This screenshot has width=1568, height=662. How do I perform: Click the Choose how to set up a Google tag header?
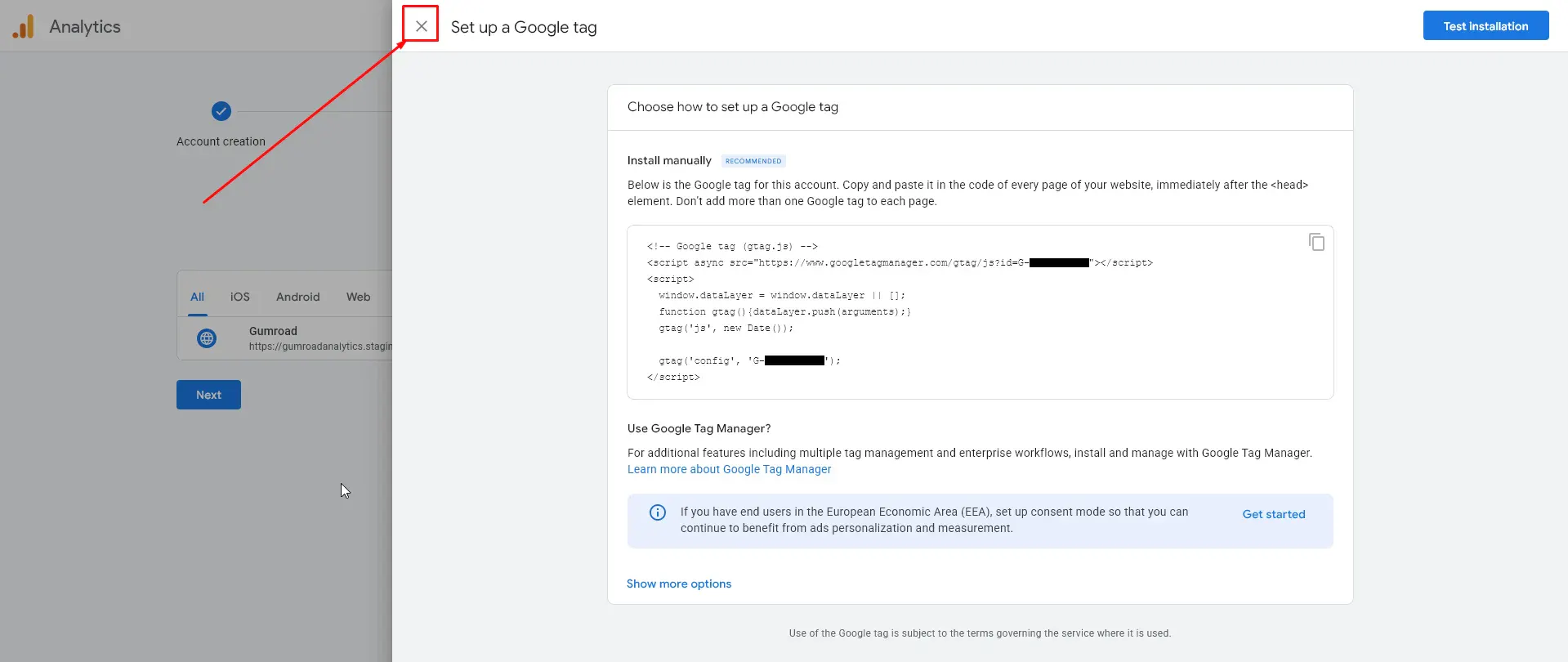[732, 107]
